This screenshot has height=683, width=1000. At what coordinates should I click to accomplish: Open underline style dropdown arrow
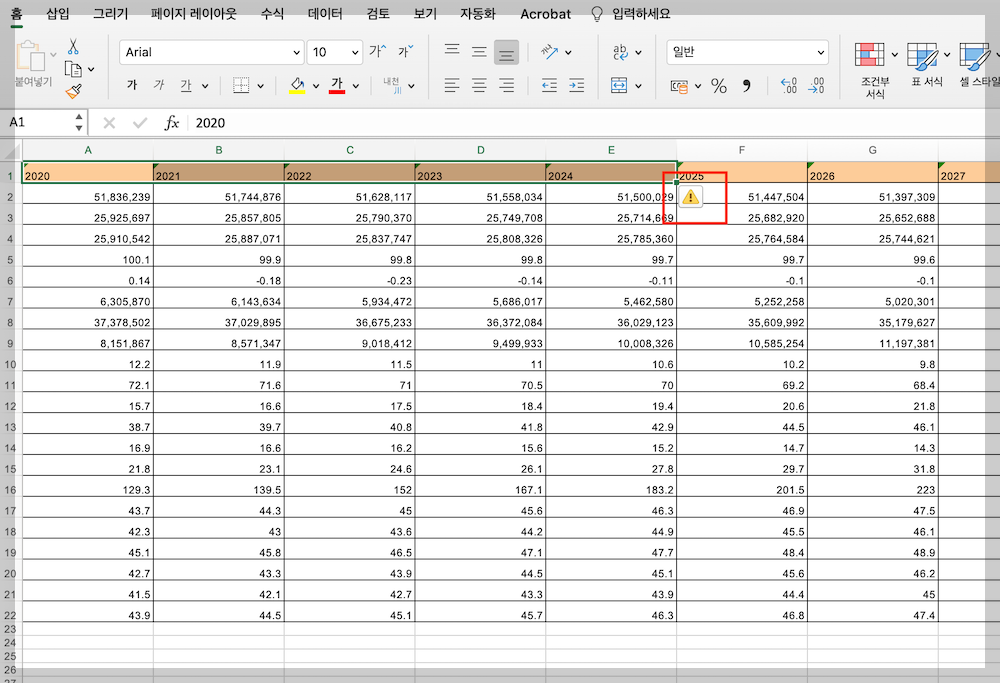point(205,85)
